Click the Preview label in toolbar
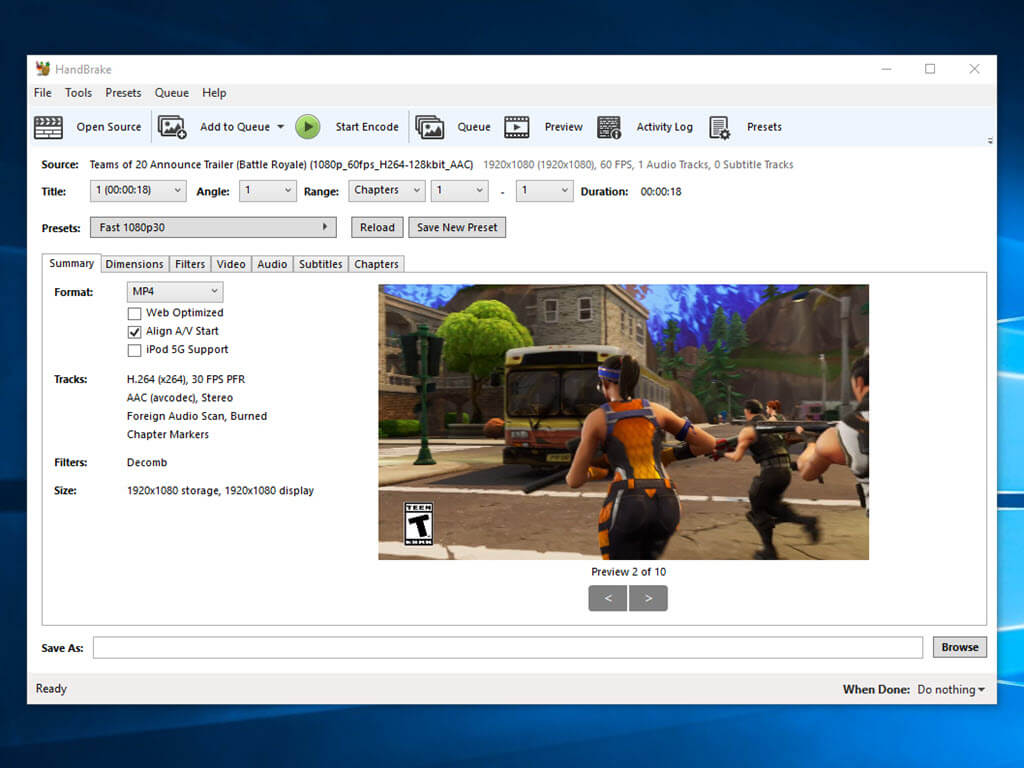The width and height of the screenshot is (1024, 768). pos(564,127)
